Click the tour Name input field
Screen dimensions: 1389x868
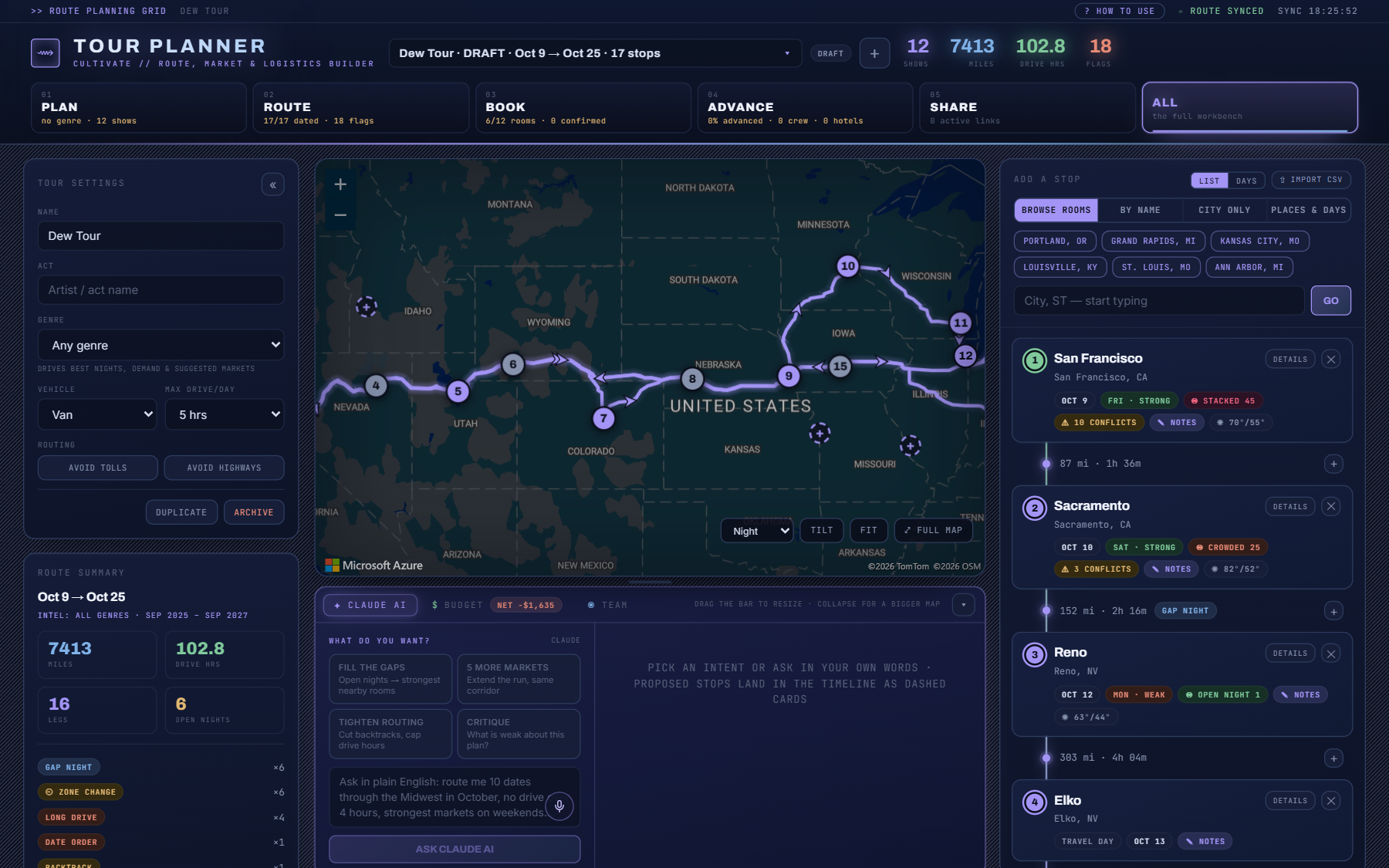coord(161,236)
